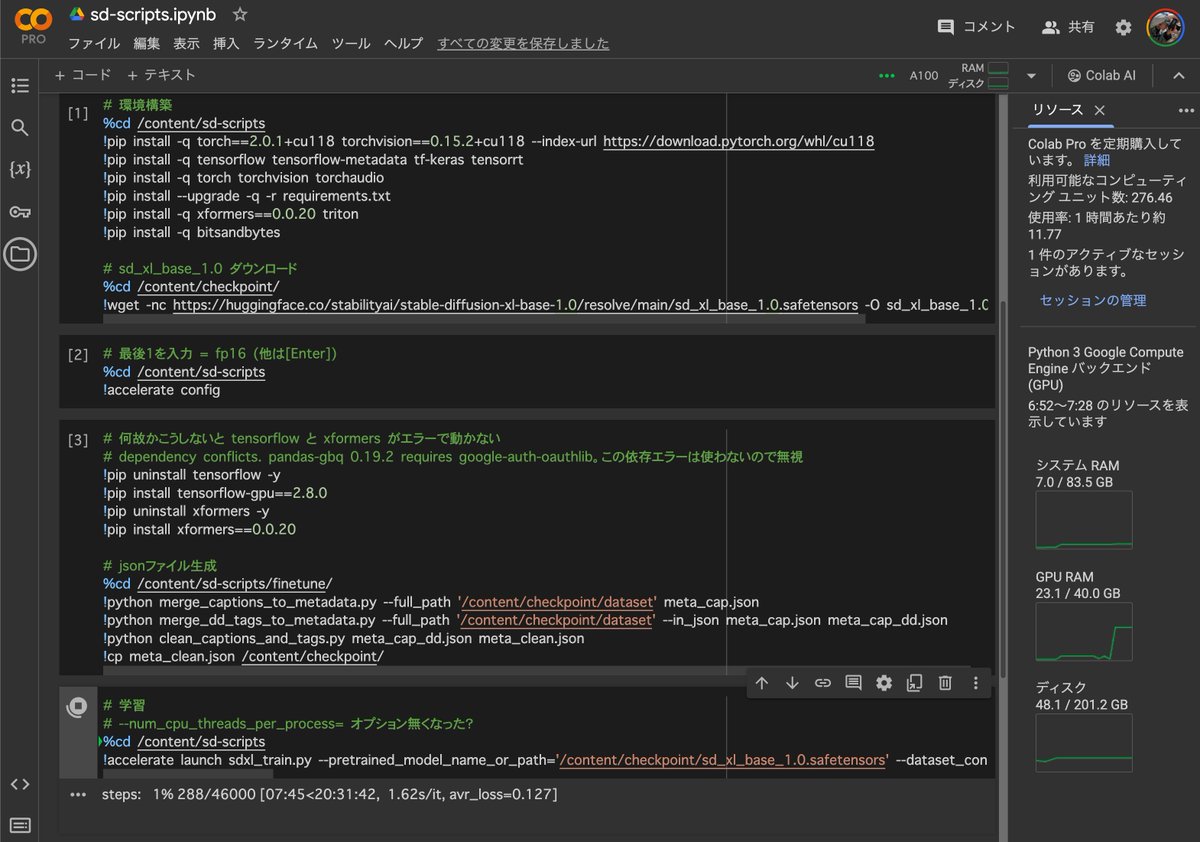Screen dimensions: 1200x842
Task: Move the selected cell up
Action: pyautogui.click(x=762, y=683)
